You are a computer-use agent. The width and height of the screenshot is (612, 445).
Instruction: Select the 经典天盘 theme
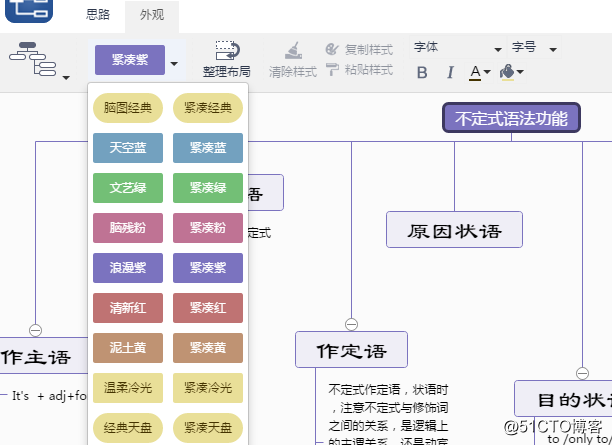pyautogui.click(x=128, y=428)
